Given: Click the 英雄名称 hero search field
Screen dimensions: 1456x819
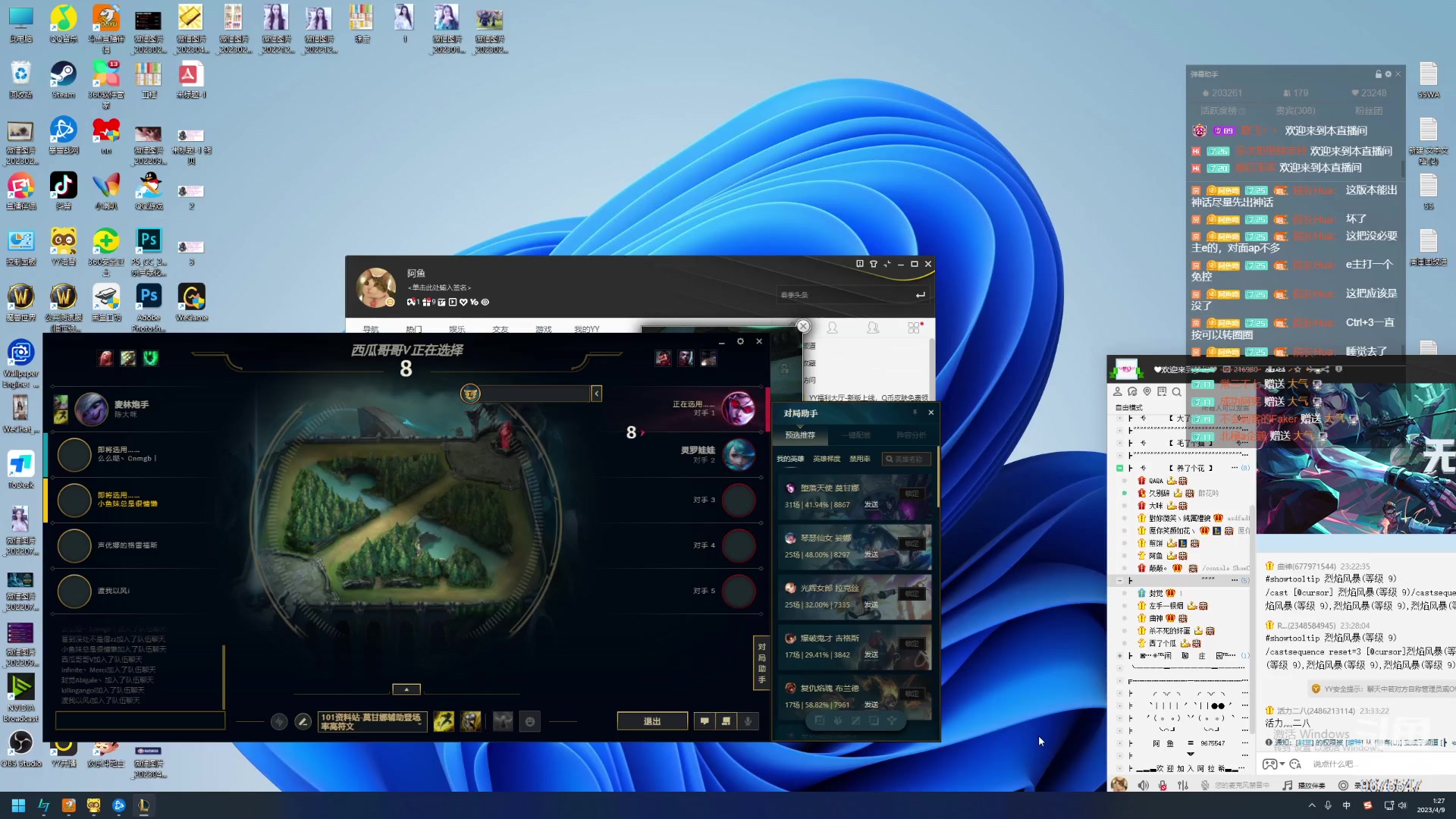Looking at the screenshot, I should pyautogui.click(x=906, y=459).
